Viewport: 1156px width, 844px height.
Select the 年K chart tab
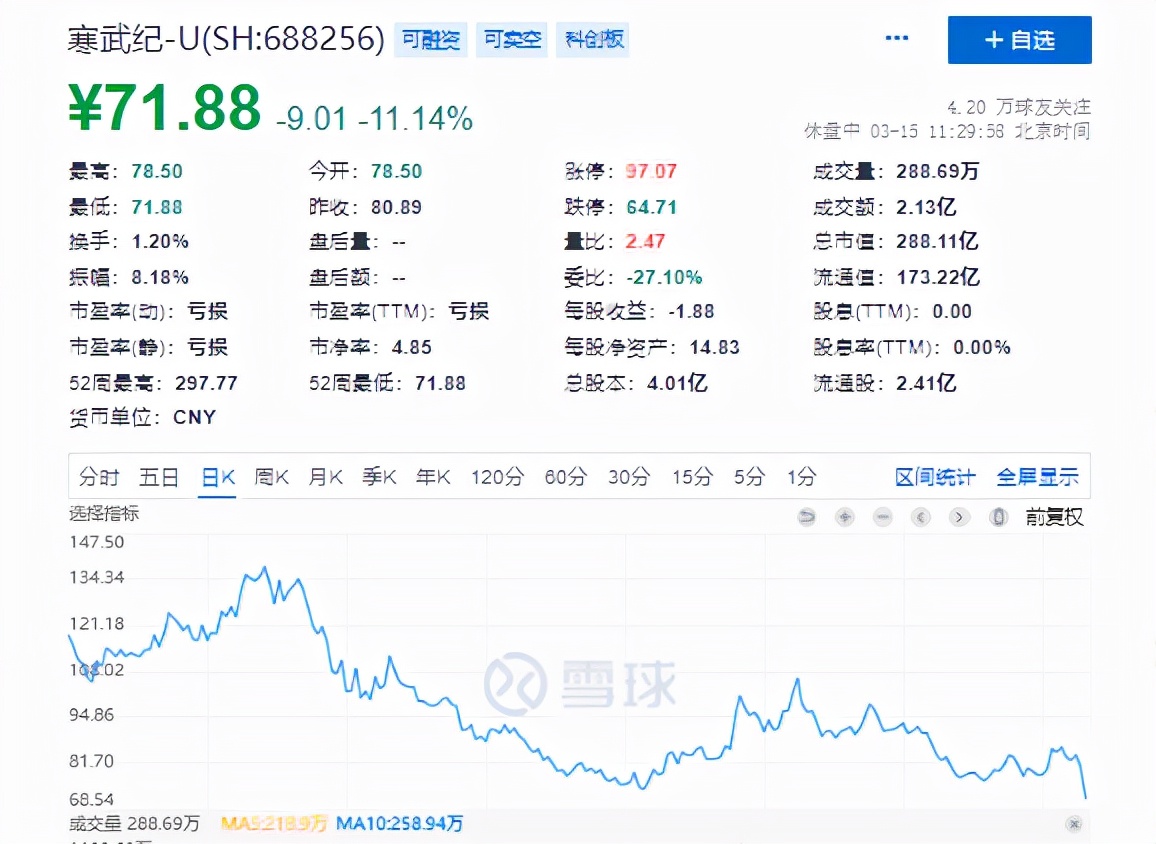click(433, 477)
